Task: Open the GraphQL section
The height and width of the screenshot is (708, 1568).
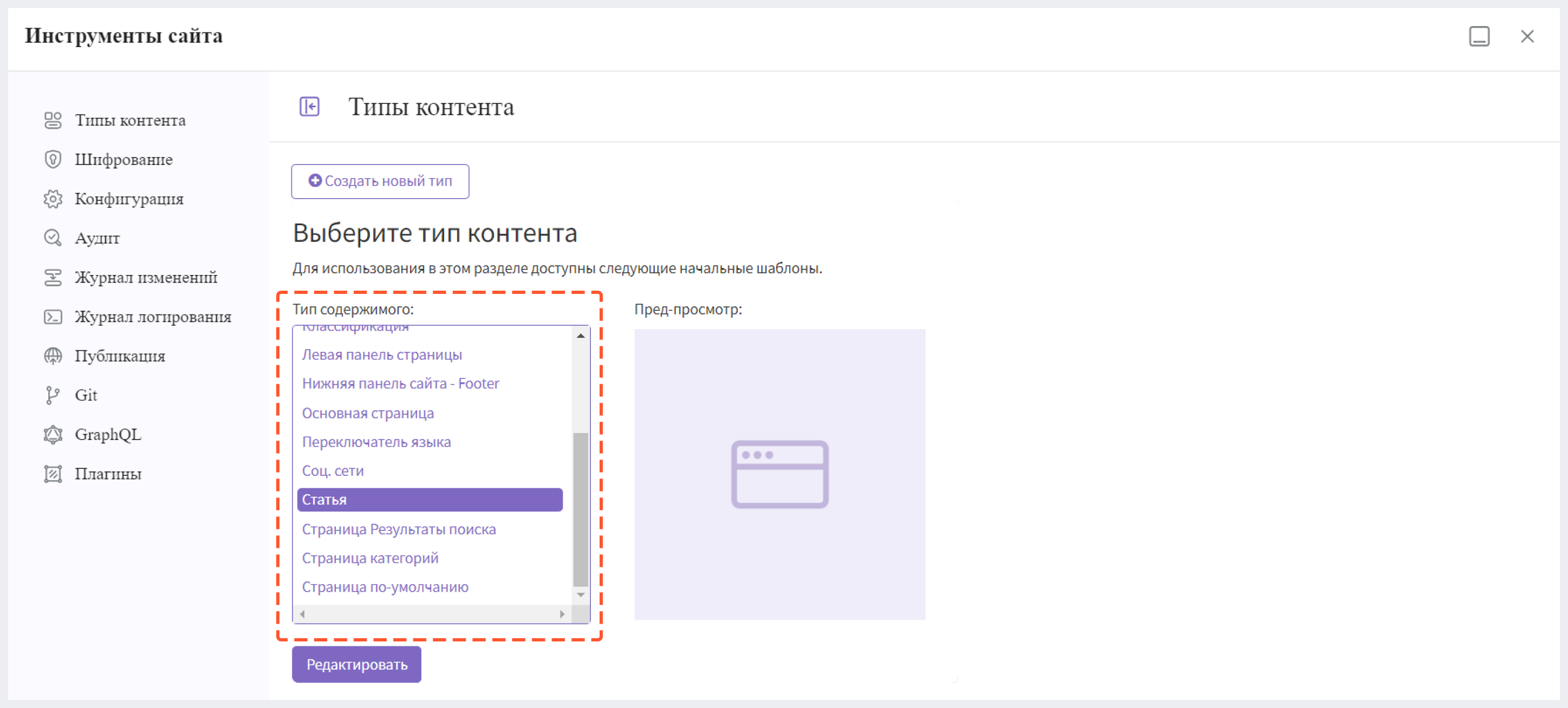Action: pyautogui.click(x=108, y=434)
